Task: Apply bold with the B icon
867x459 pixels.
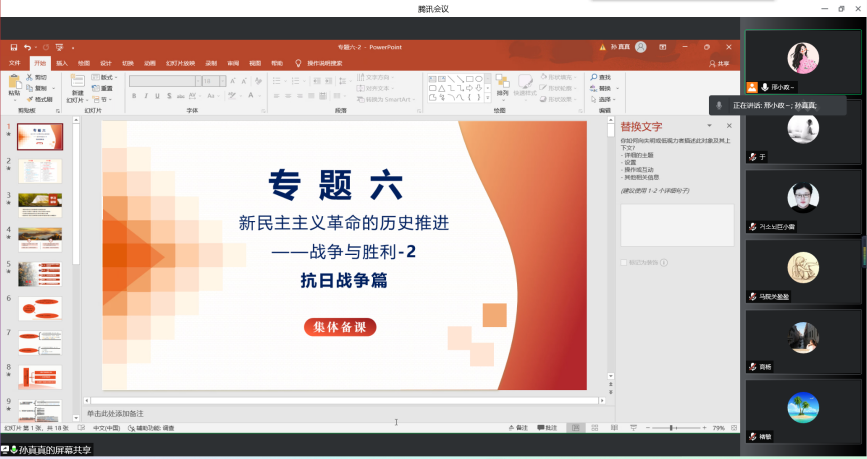Action: pos(133,96)
